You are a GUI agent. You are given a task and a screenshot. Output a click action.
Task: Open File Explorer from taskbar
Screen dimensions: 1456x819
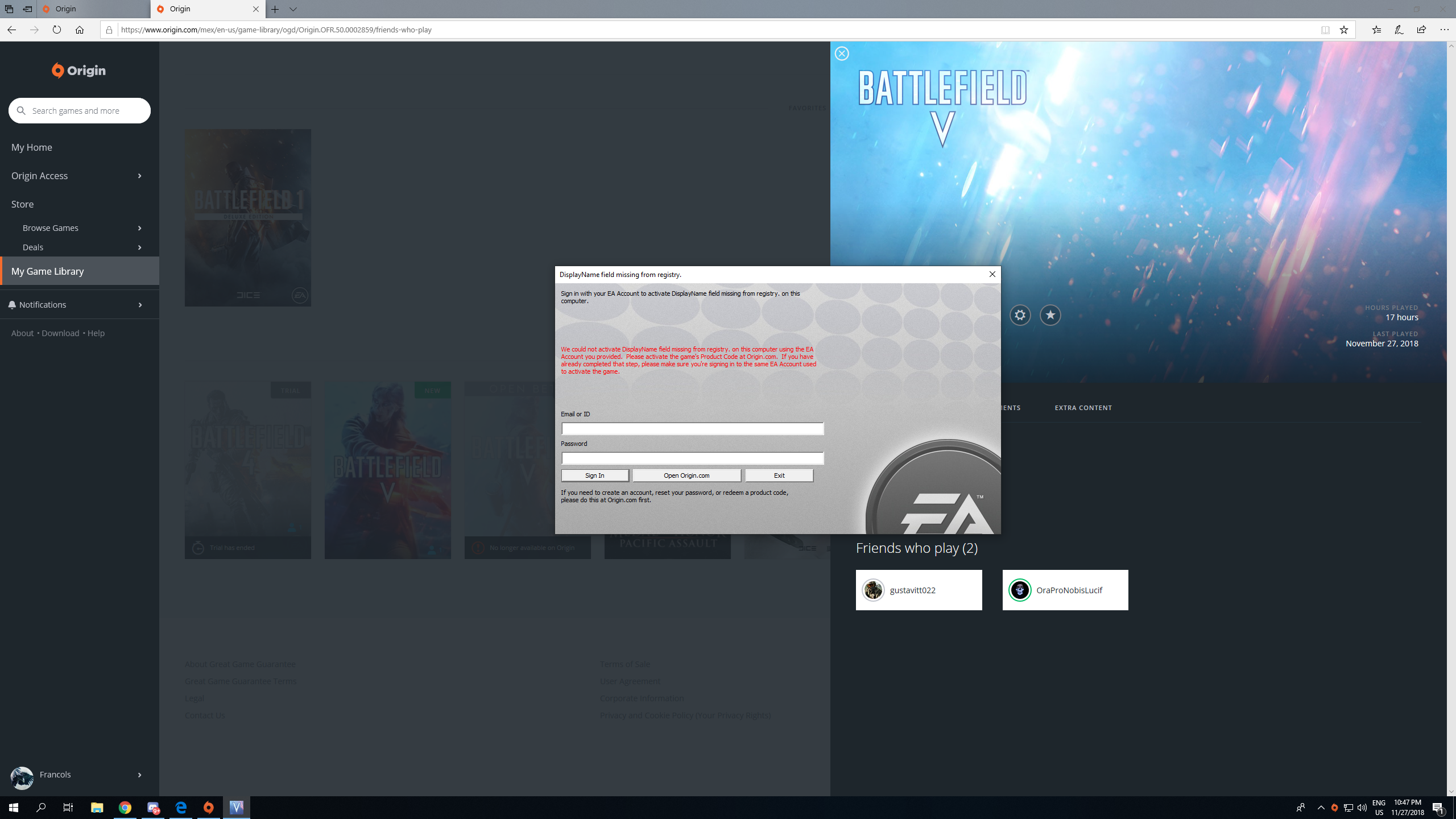[x=97, y=808]
